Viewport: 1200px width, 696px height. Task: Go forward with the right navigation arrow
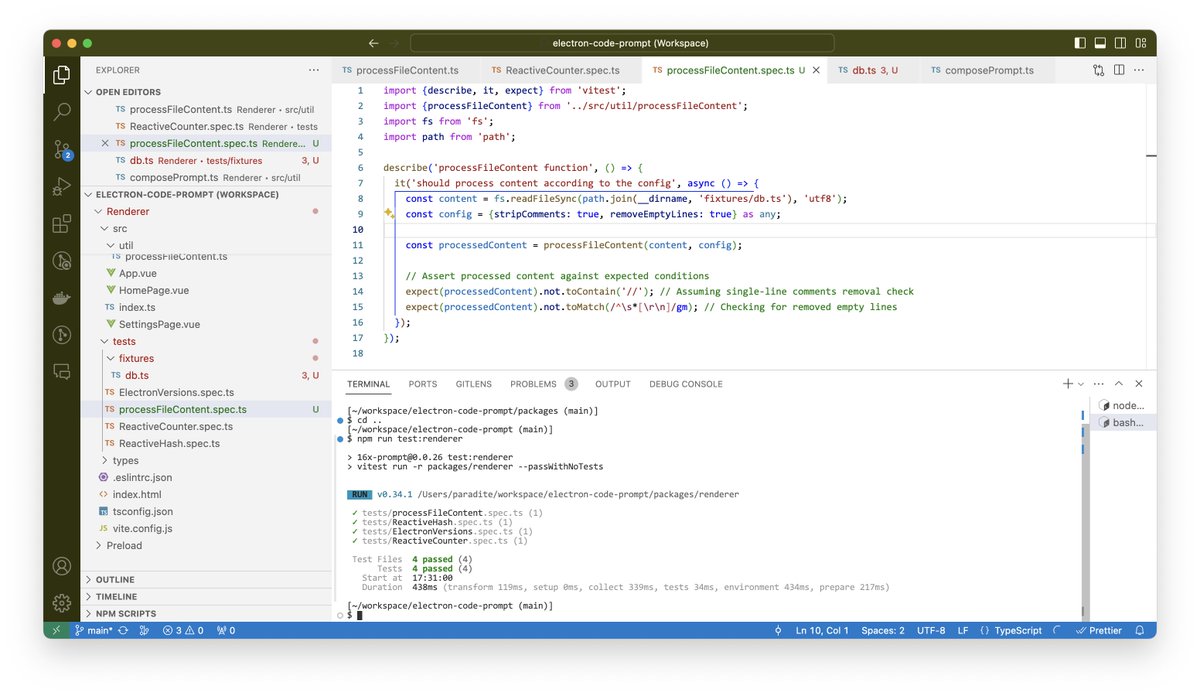click(395, 44)
